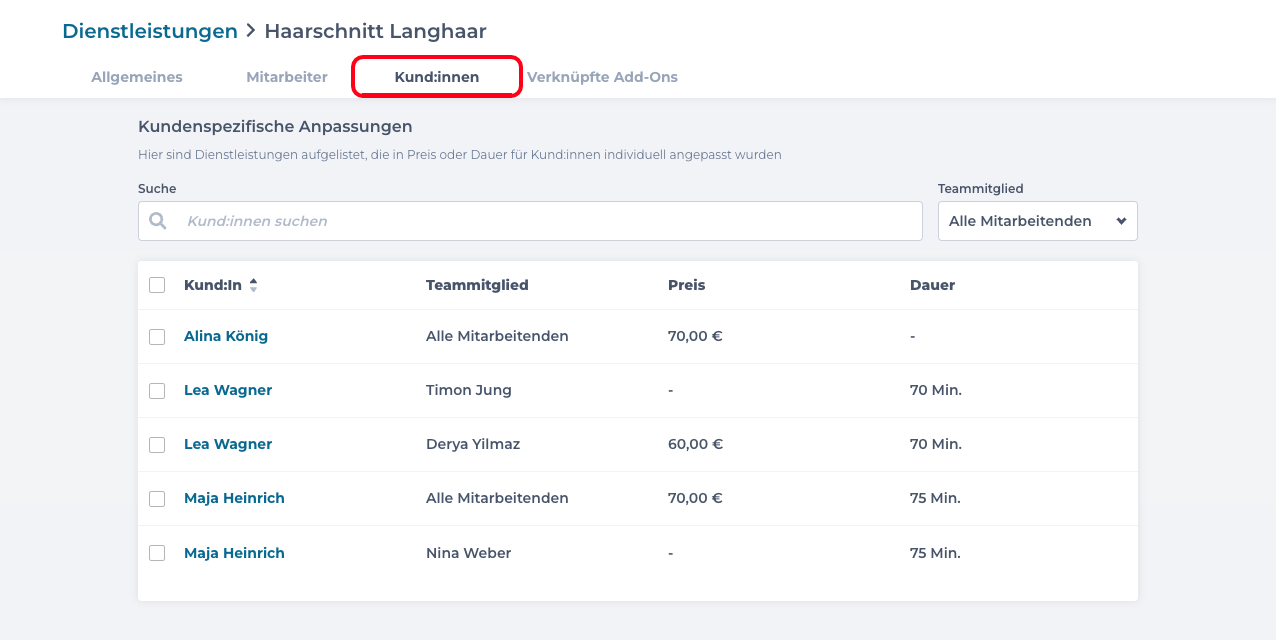Click the magnifier icon in the search field
Image resolution: width=1276 pixels, height=640 pixels.
(x=158, y=220)
